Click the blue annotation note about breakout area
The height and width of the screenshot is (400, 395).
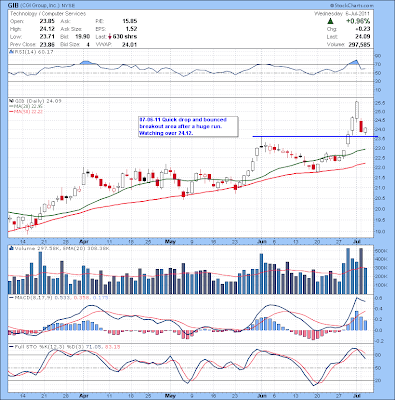coord(188,126)
